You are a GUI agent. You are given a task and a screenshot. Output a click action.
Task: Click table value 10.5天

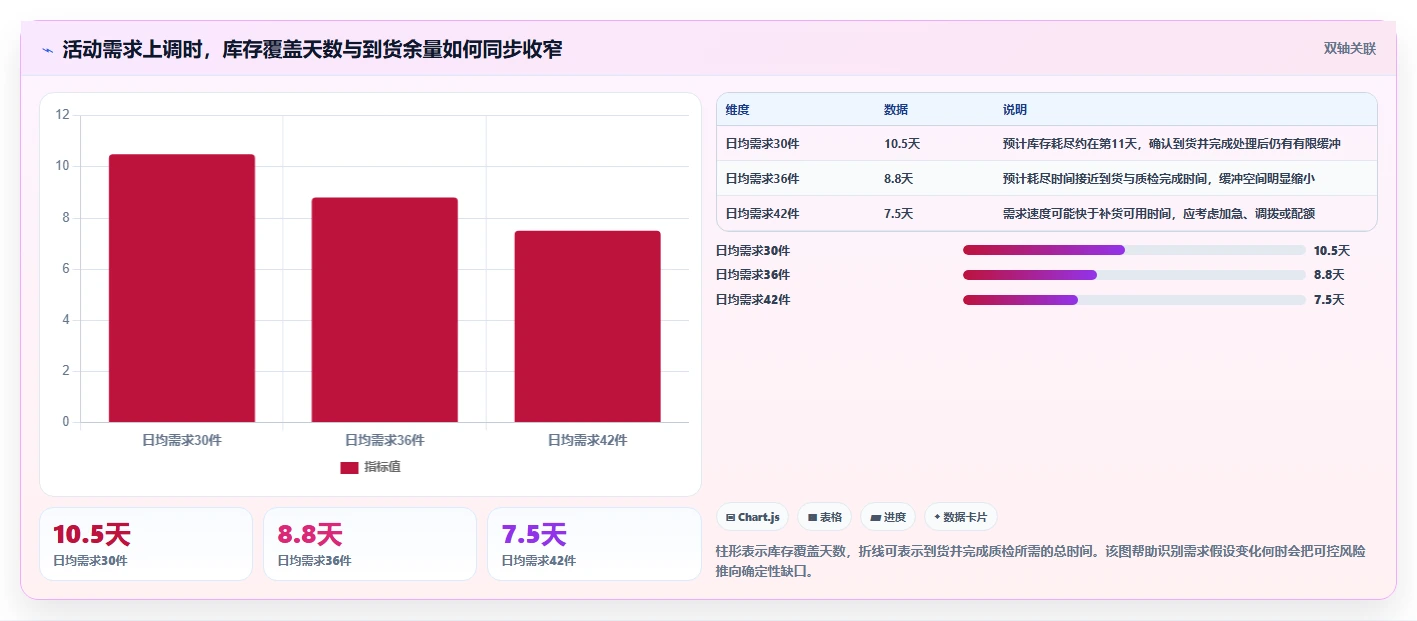[902, 144]
